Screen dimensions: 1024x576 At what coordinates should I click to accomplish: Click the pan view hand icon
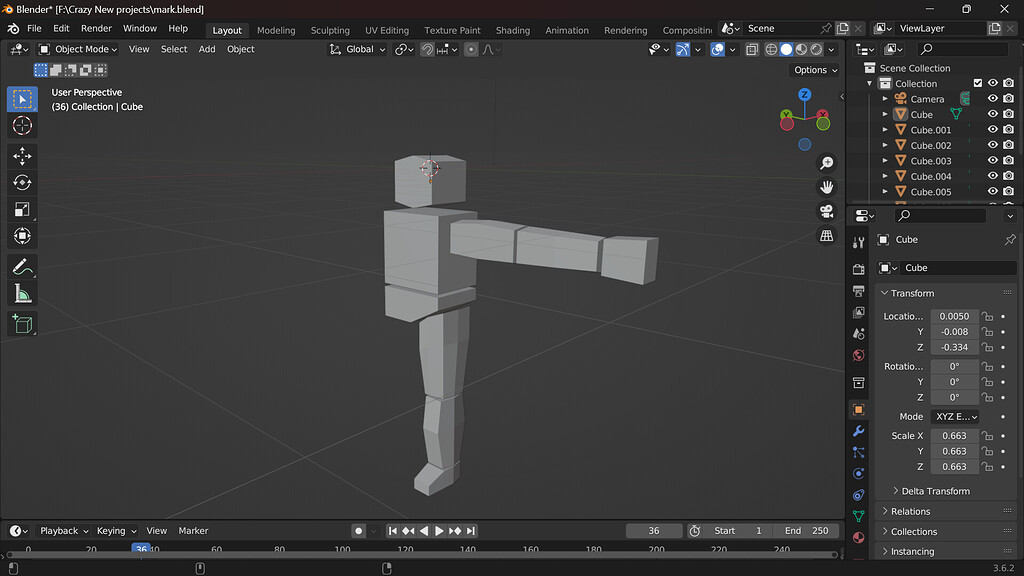coord(827,187)
